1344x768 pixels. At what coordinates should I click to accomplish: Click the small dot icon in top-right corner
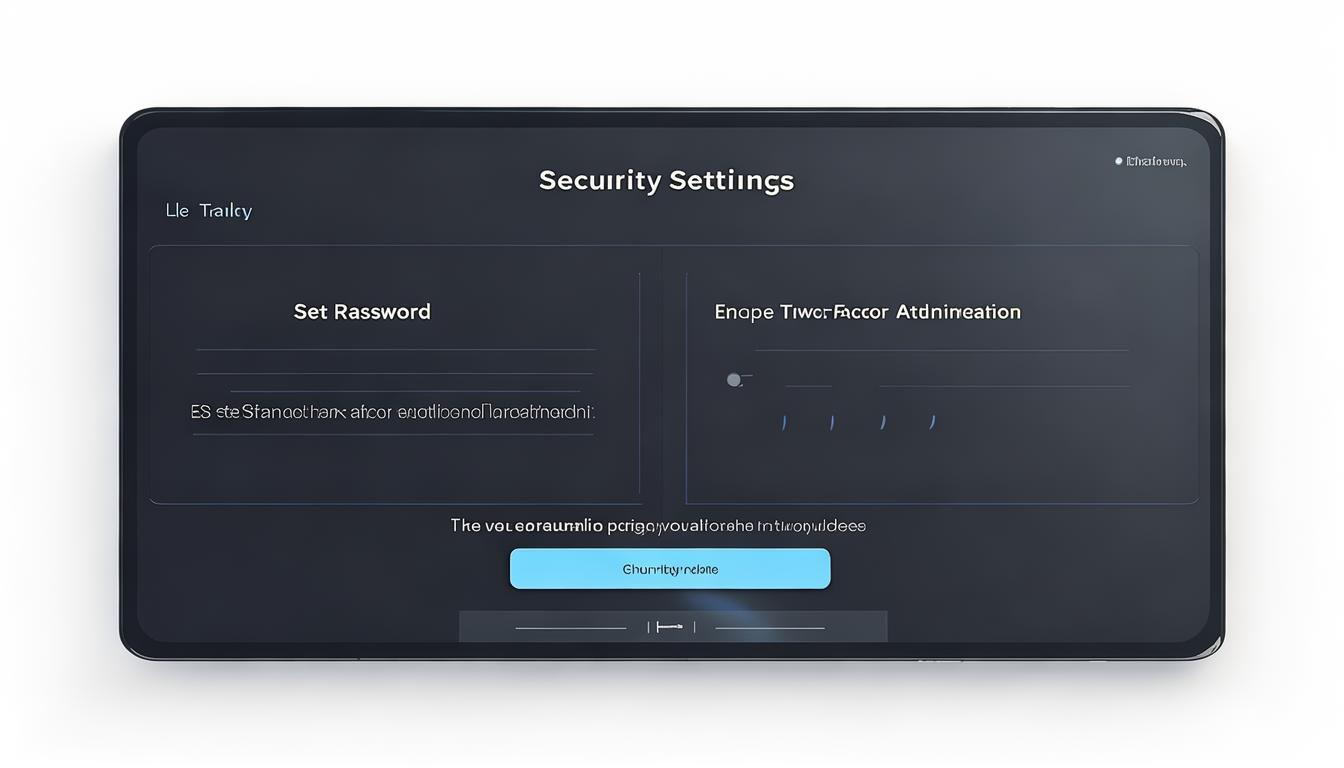coord(1118,161)
